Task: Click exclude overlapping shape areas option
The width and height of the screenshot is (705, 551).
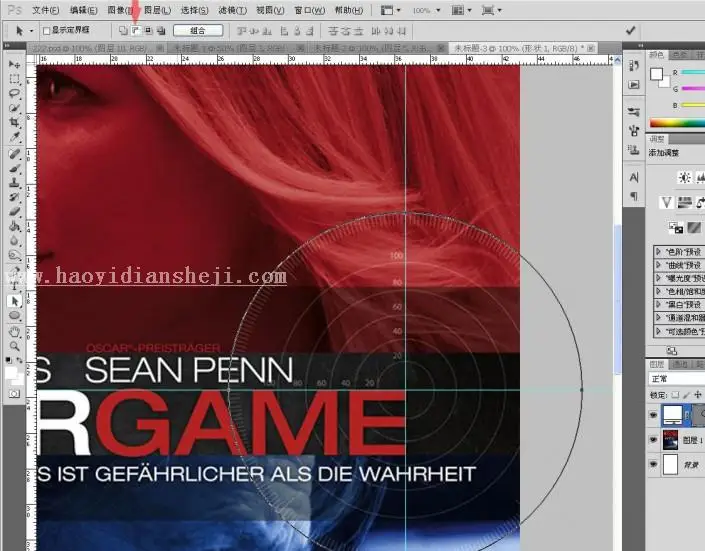Action: tap(161, 31)
